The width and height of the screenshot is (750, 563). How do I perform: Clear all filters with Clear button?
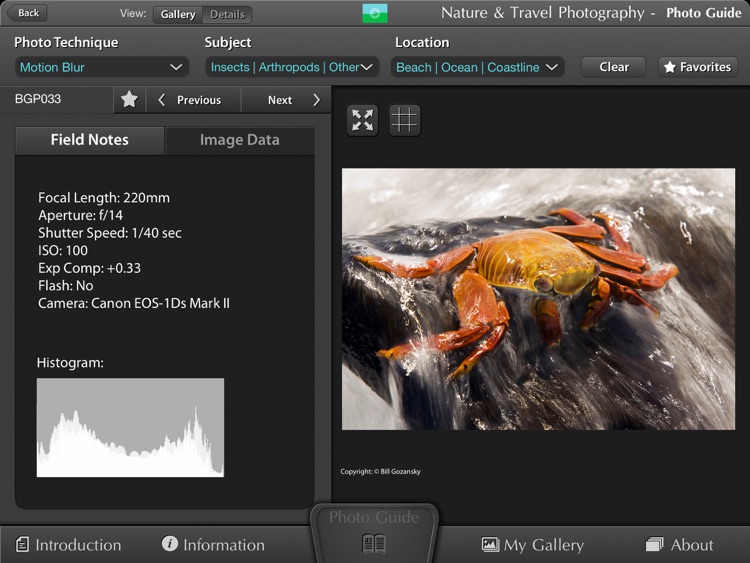point(614,67)
